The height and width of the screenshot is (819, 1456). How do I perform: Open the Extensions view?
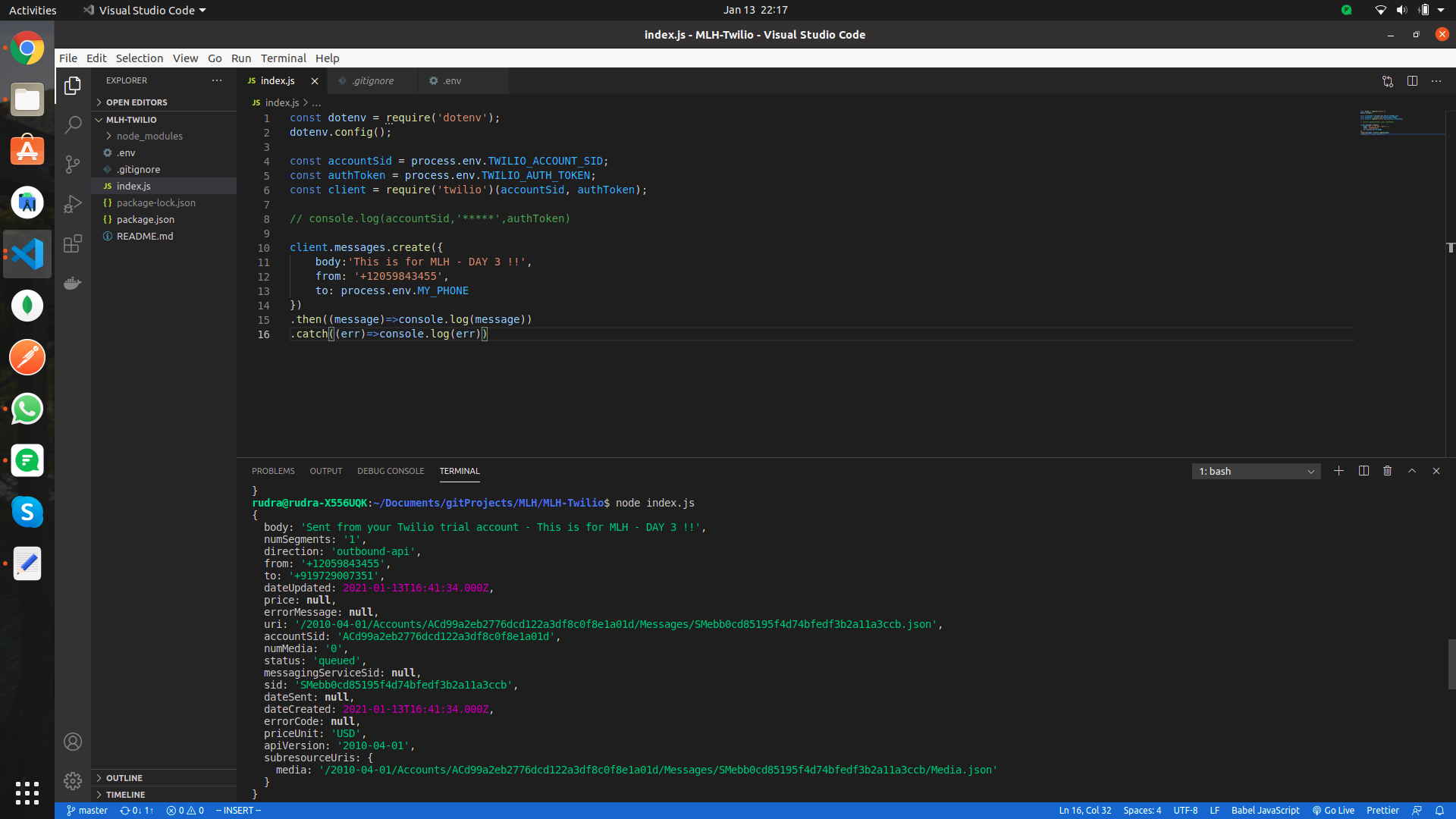pyautogui.click(x=73, y=243)
